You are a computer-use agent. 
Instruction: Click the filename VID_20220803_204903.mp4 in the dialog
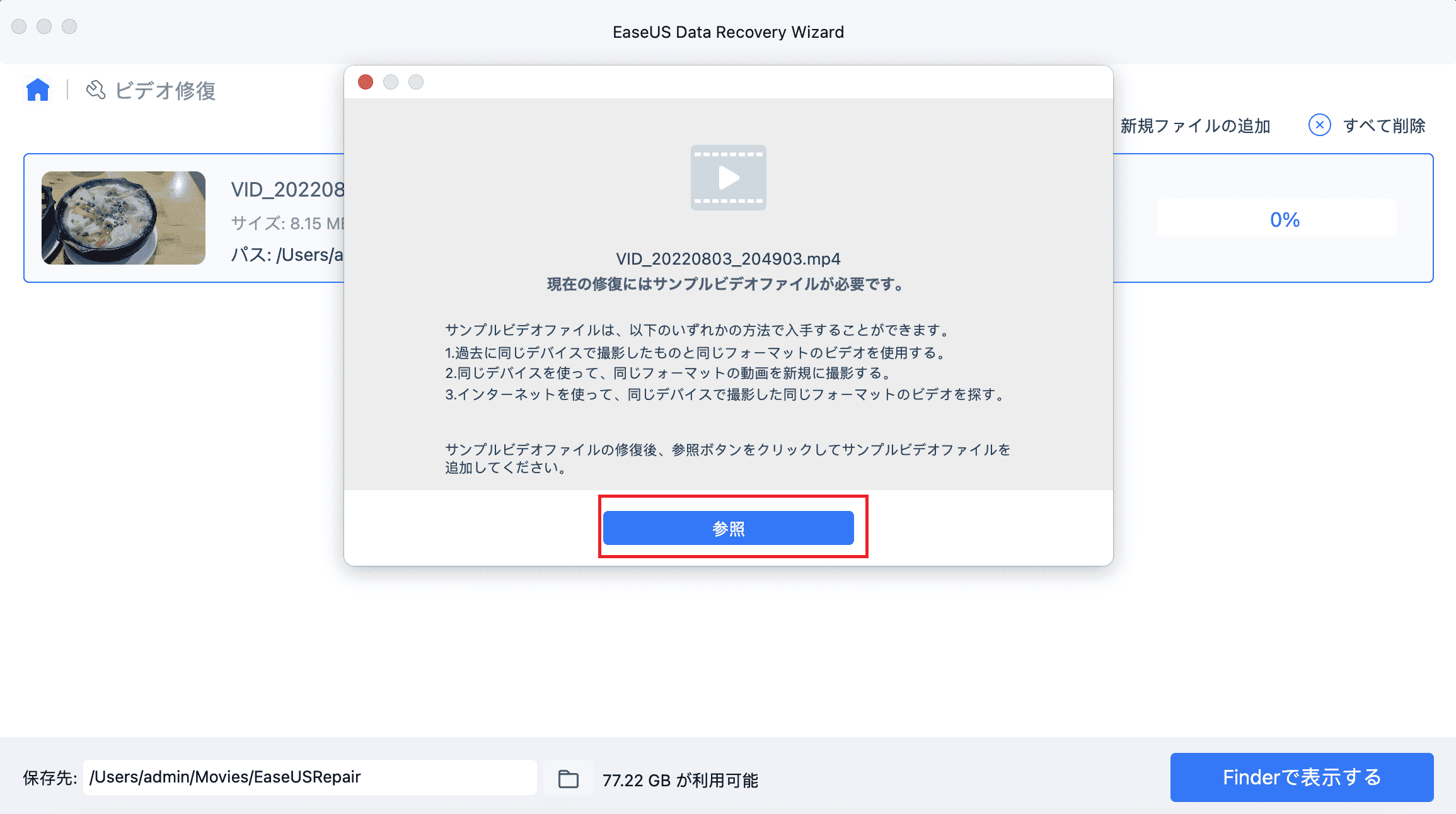click(729, 258)
